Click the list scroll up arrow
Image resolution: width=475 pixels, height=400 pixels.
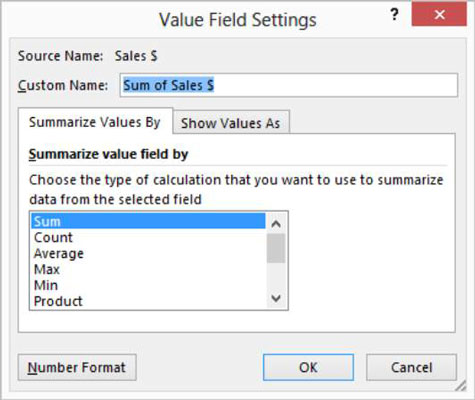276,224
